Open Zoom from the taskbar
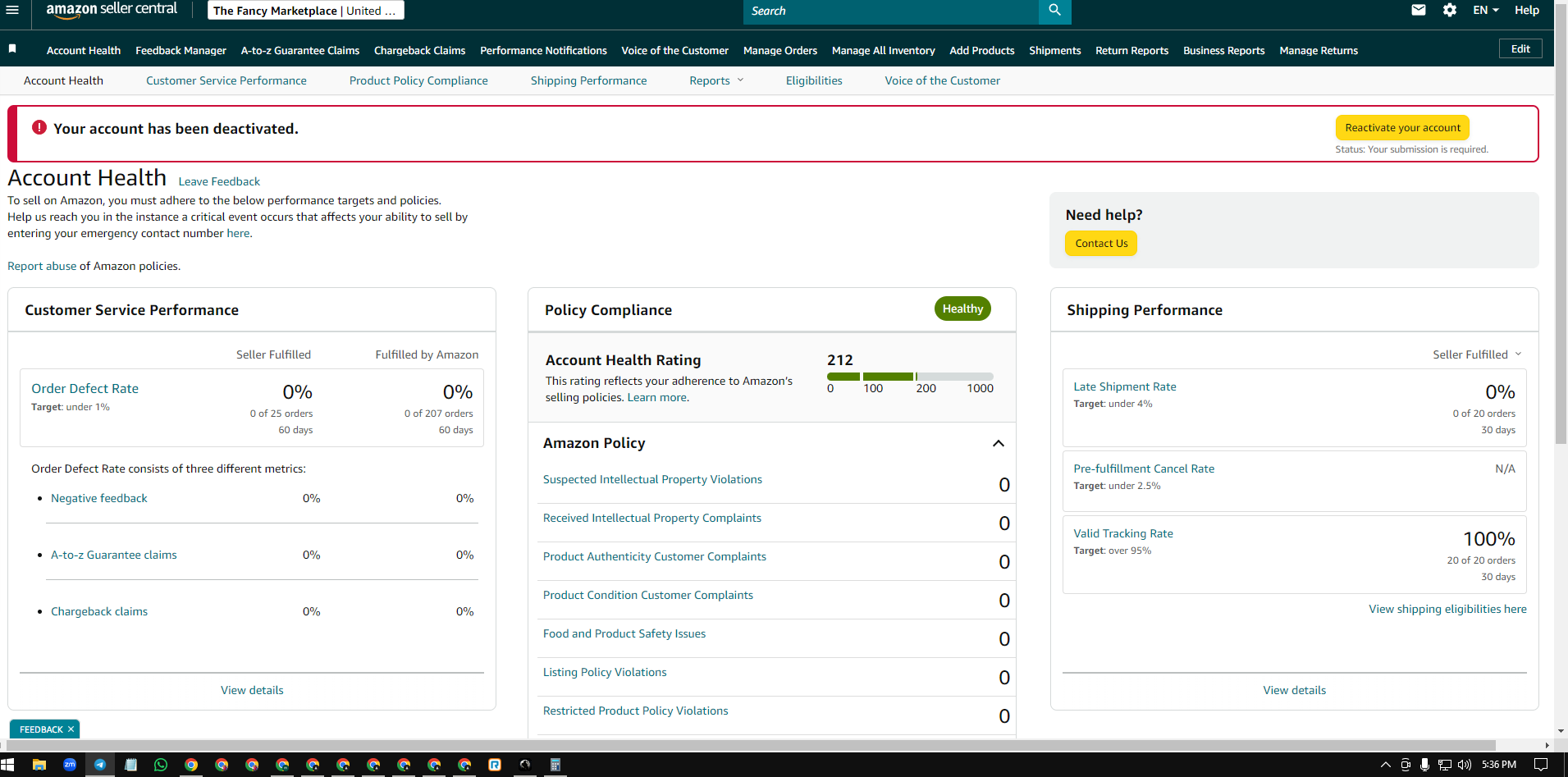 click(70, 765)
